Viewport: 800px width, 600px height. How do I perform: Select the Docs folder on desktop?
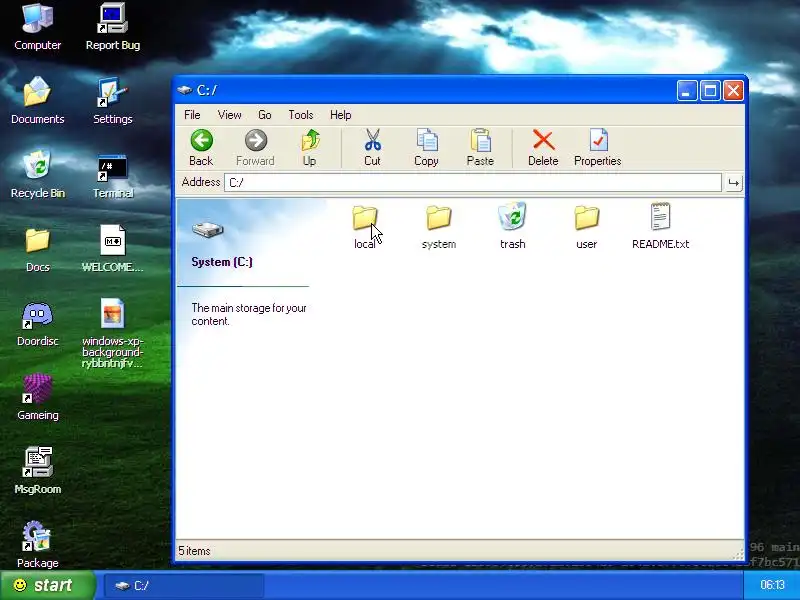(x=38, y=250)
